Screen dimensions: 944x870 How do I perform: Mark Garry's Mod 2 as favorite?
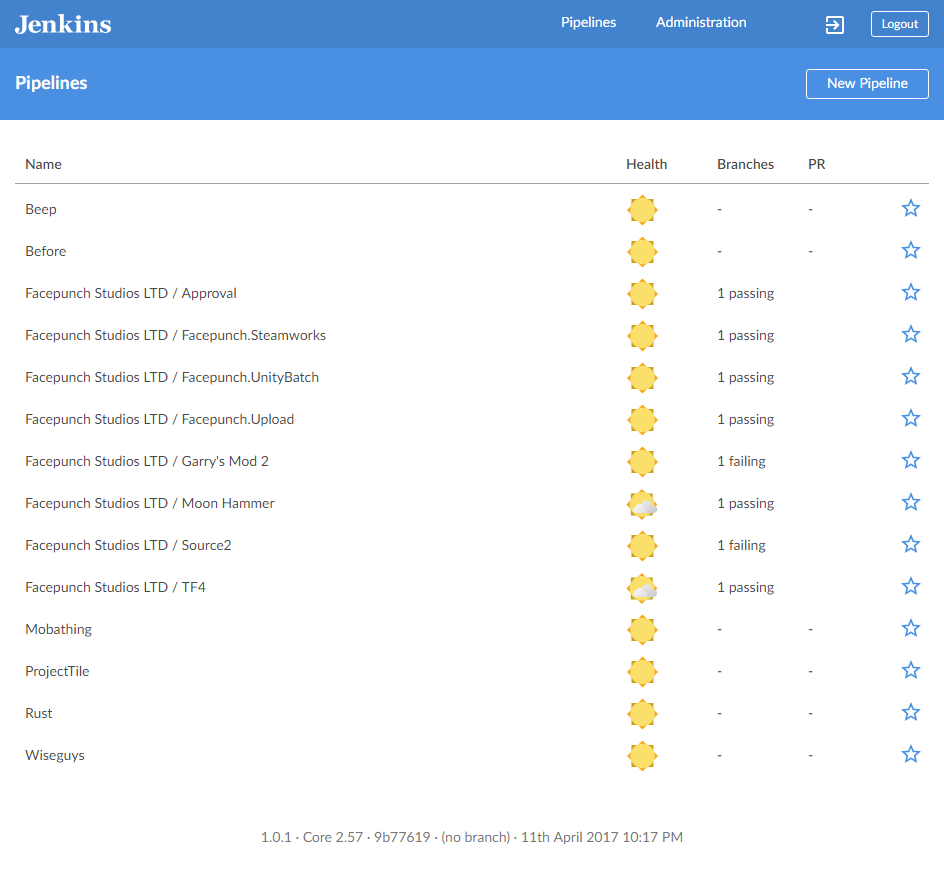point(911,461)
